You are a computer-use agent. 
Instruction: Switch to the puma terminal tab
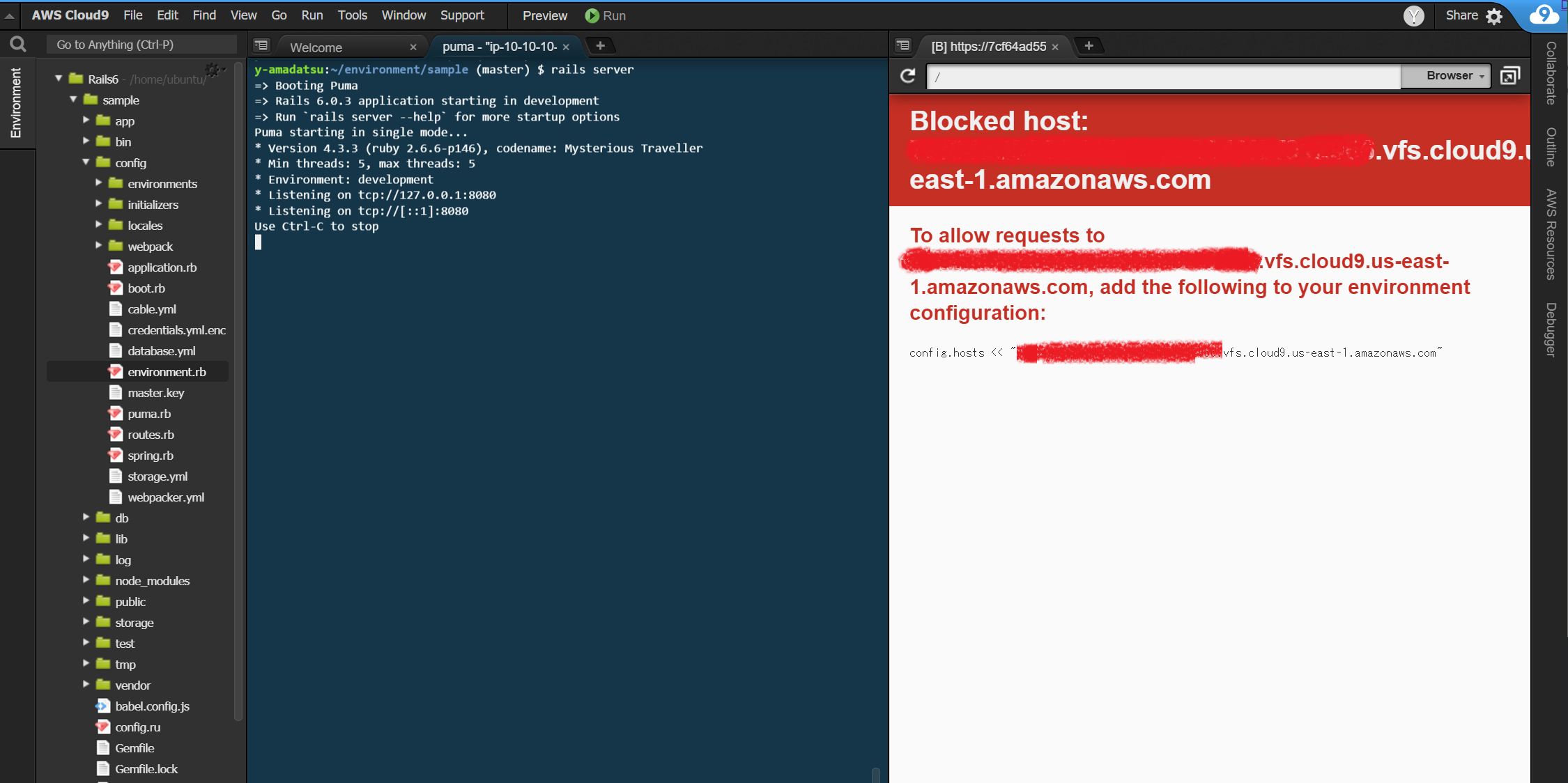click(500, 47)
